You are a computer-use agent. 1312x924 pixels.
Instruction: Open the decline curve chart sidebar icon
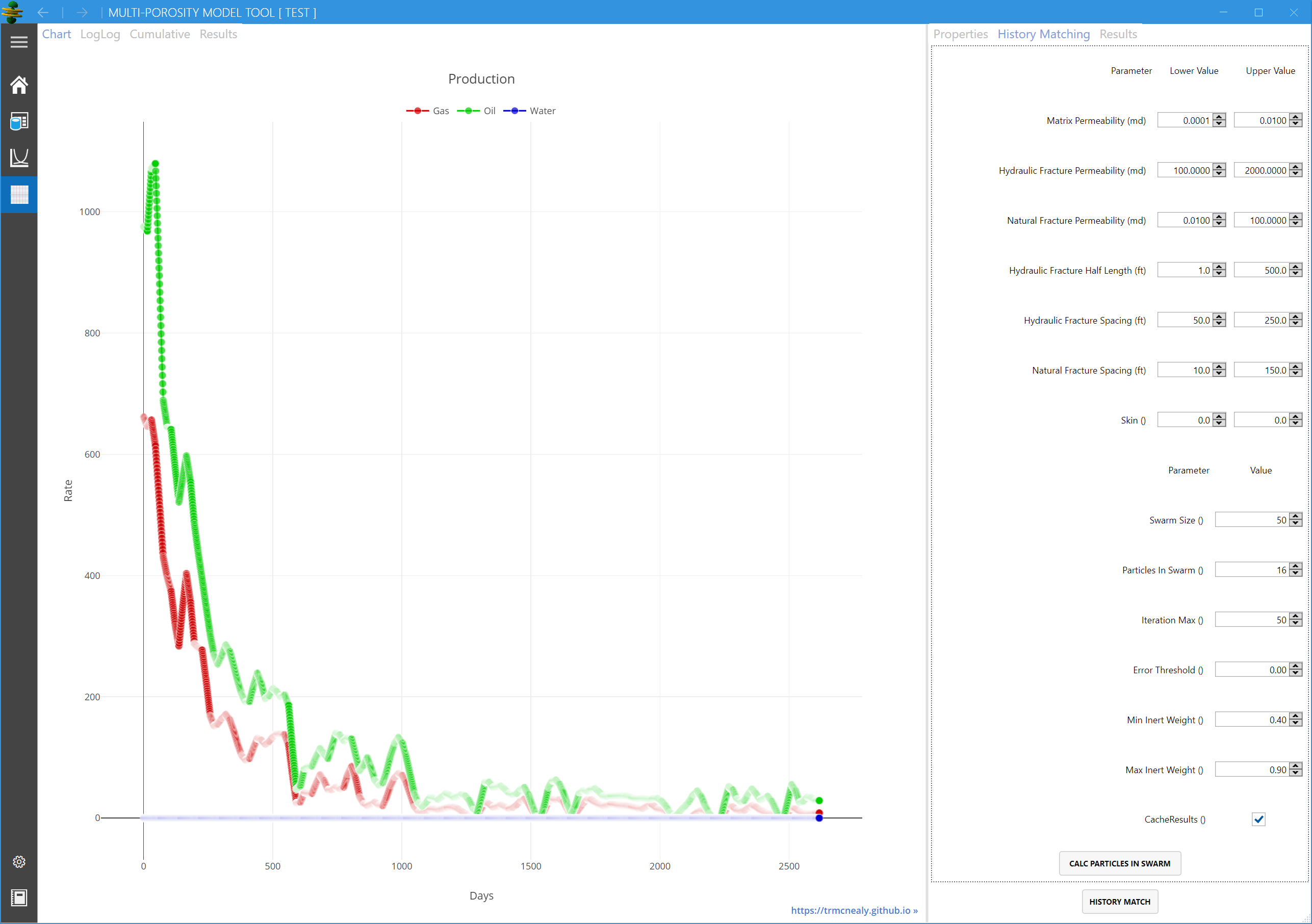pos(19,157)
